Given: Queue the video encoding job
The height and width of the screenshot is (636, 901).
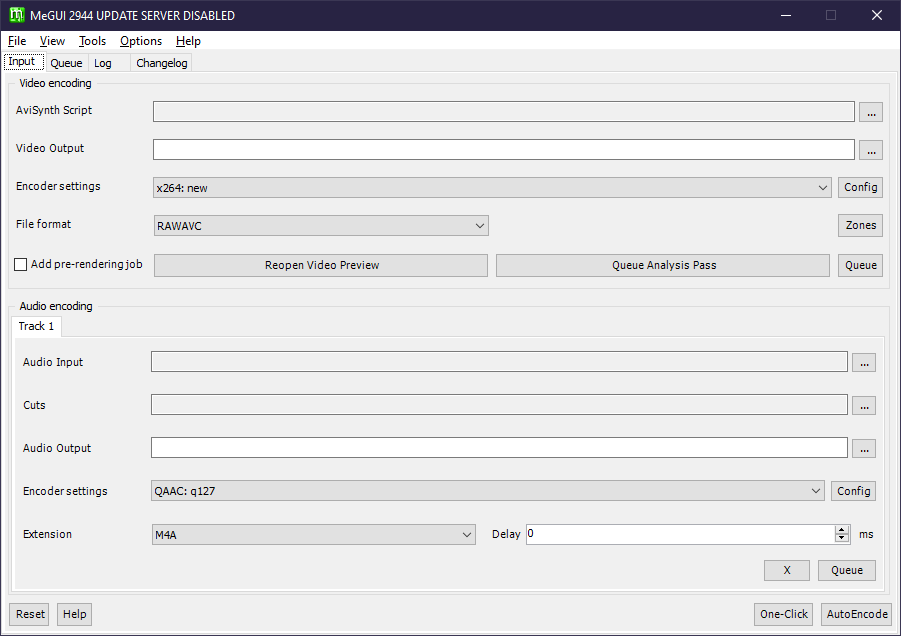Looking at the screenshot, I should pyautogui.click(x=860, y=265).
